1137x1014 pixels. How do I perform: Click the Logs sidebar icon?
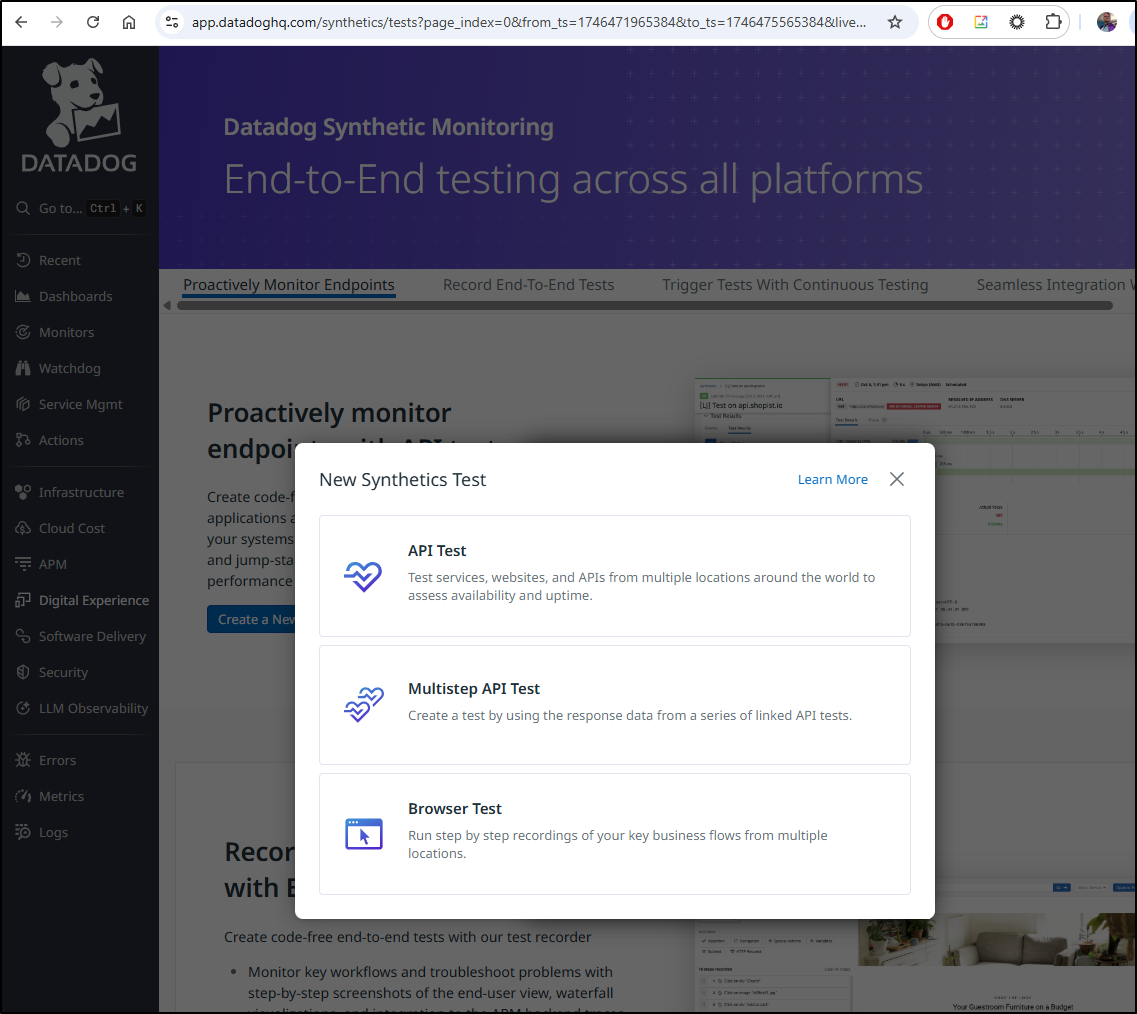click(x=23, y=832)
